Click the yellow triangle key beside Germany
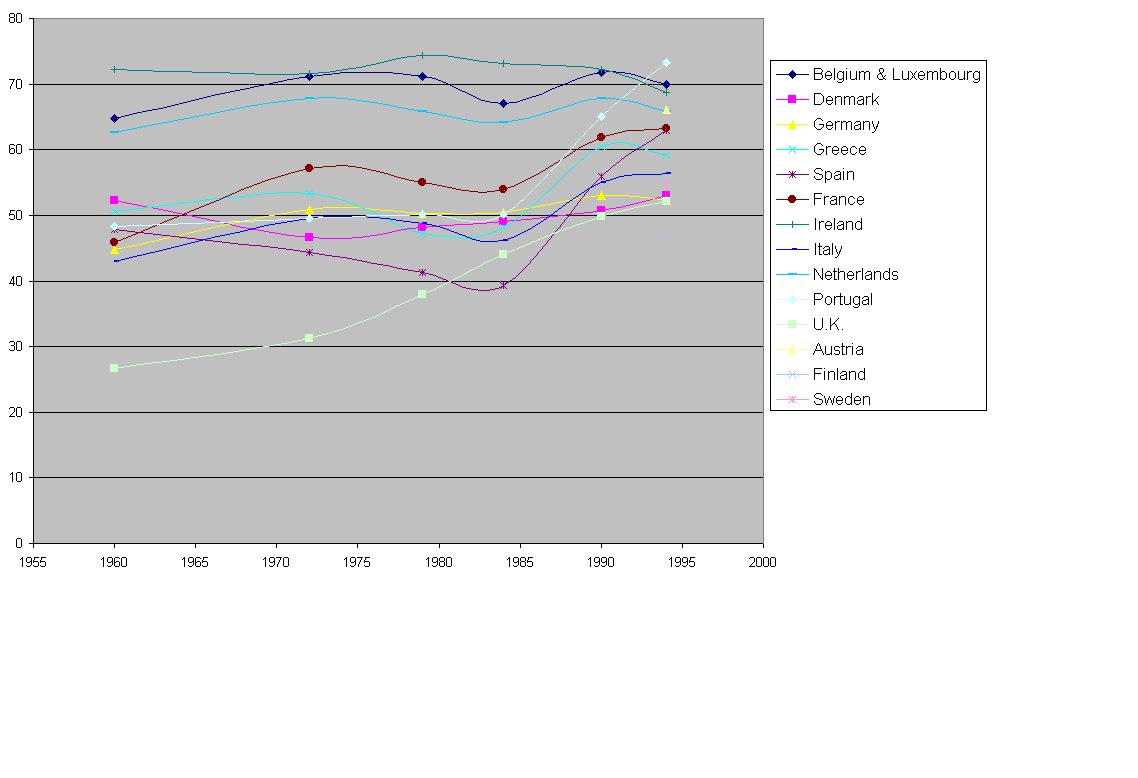Image resolution: width=1138 pixels, height=778 pixels. pos(793,124)
